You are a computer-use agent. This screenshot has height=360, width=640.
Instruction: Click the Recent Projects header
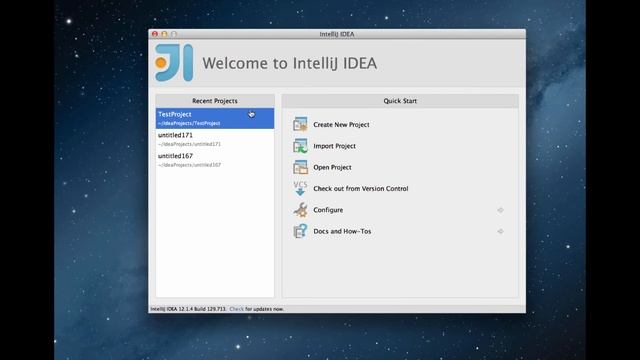(x=215, y=101)
